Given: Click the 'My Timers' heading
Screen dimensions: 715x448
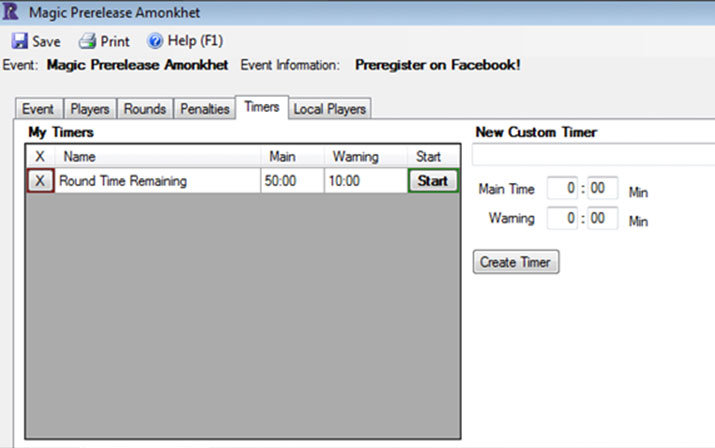Looking at the screenshot, I should (61, 132).
